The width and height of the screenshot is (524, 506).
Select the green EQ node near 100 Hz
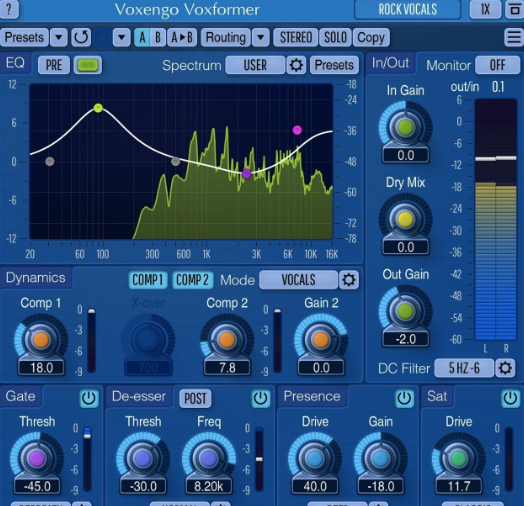pos(98,108)
